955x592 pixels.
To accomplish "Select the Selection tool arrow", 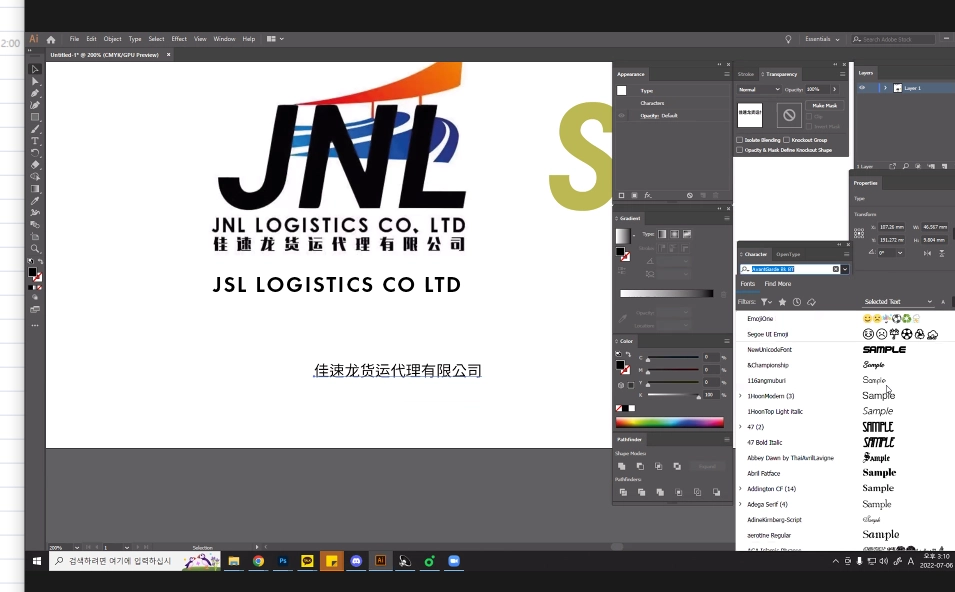I will click(35, 69).
